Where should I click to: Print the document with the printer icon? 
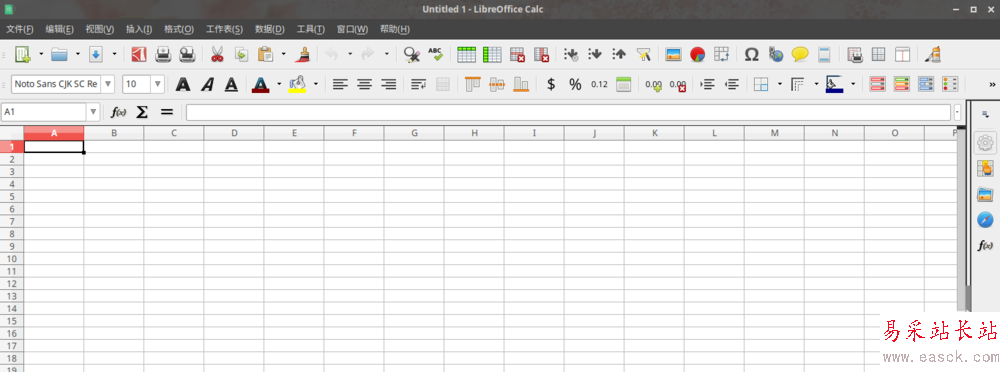tap(163, 55)
